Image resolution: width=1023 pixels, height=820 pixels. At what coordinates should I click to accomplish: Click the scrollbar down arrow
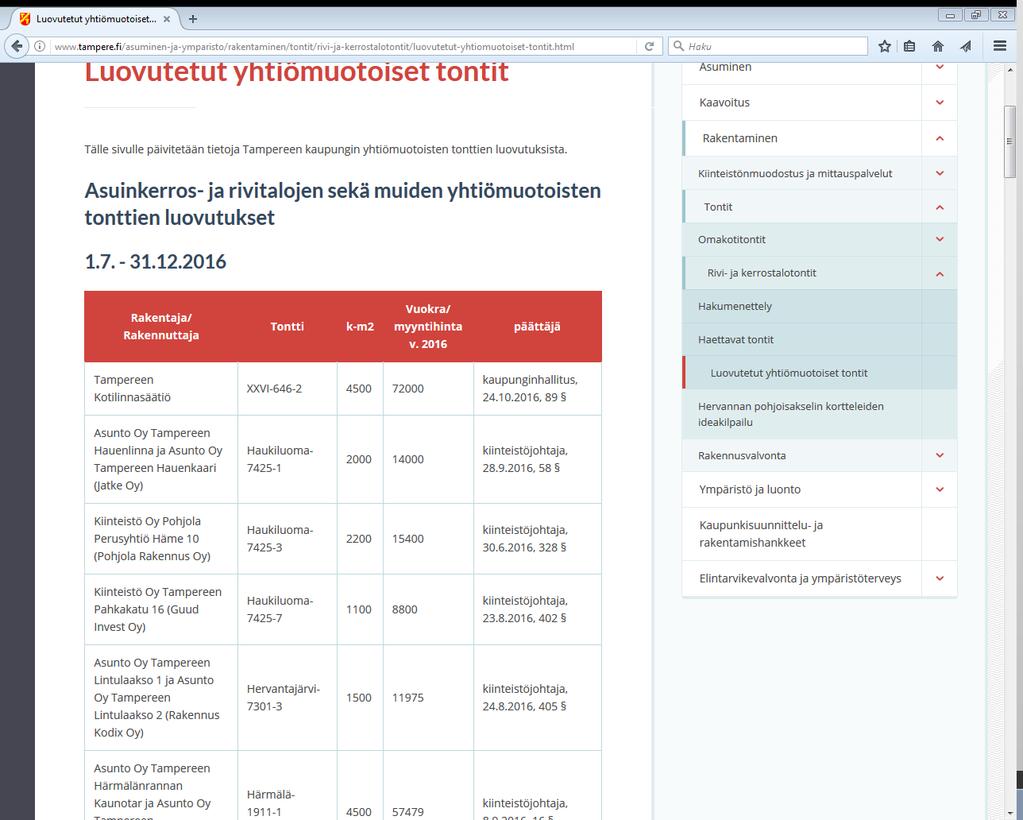(1009, 813)
